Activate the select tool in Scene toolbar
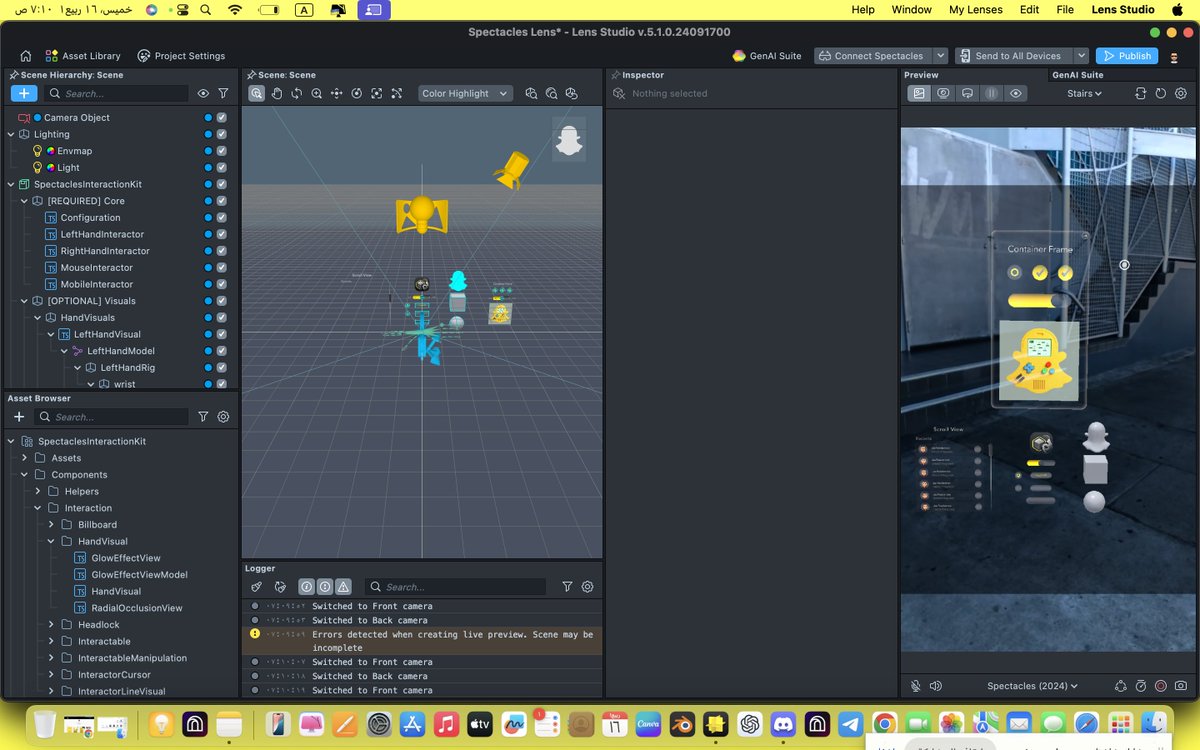Screen dimensions: 1200x750 click(x=257, y=93)
